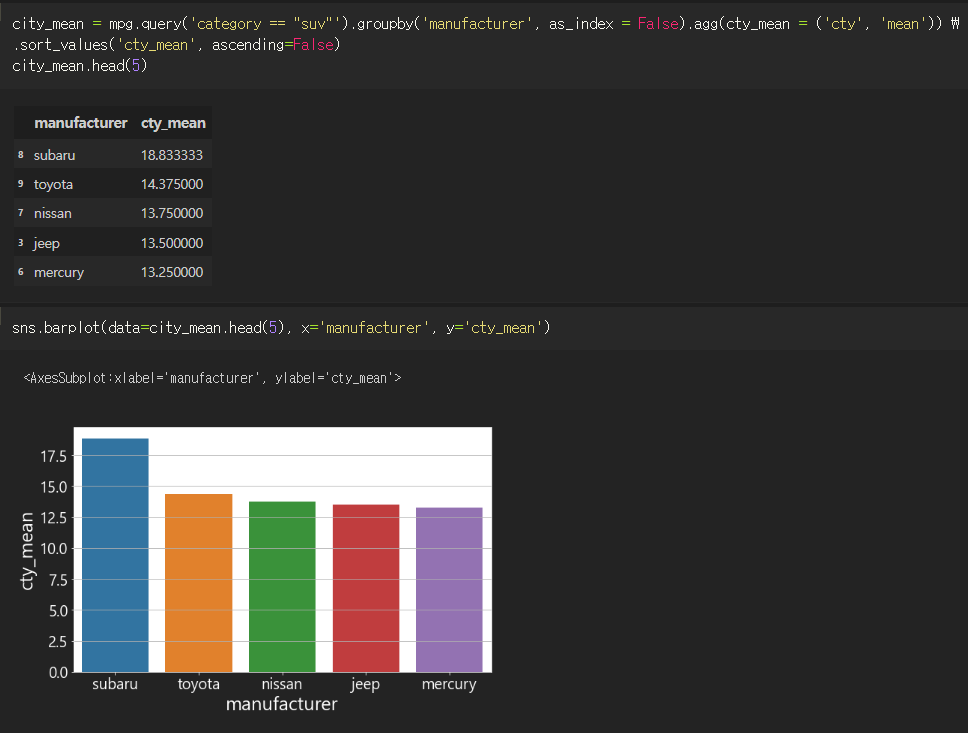Click the value 18.833333
This screenshot has height=733, width=968.
[172, 155]
